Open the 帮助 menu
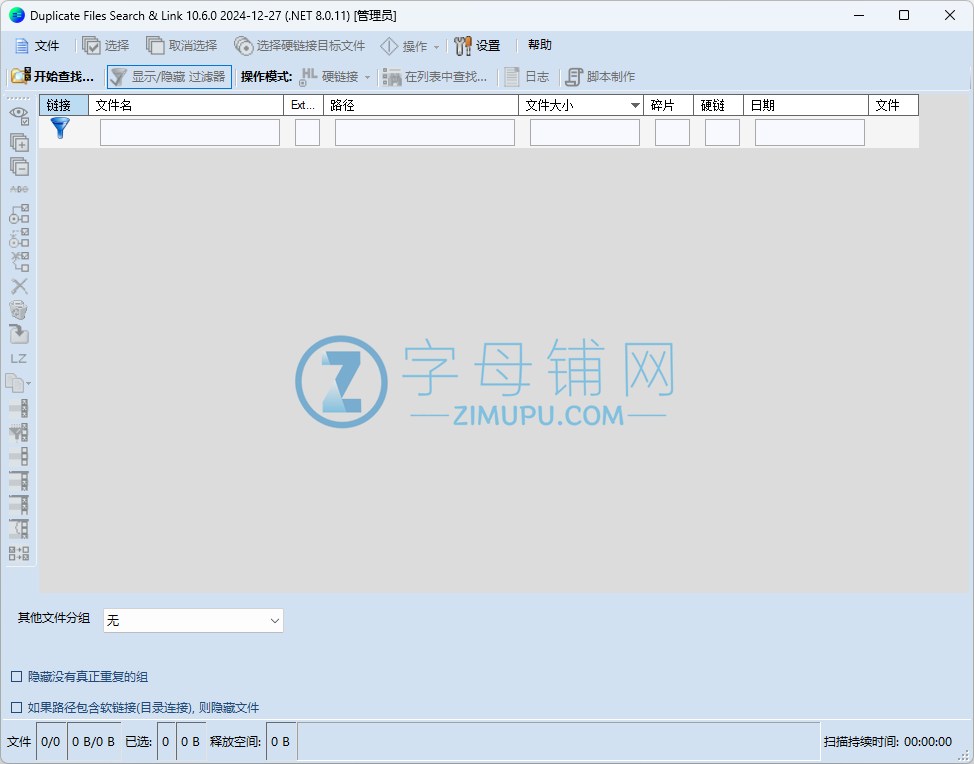Image resolution: width=974 pixels, height=764 pixels. click(x=540, y=45)
